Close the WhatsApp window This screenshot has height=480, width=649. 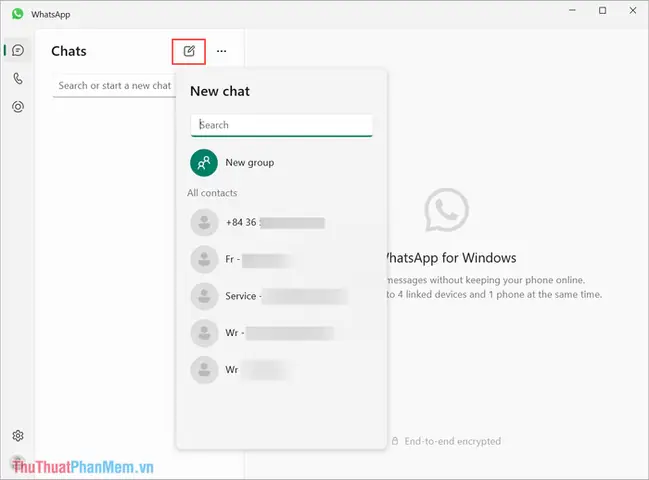tap(633, 10)
